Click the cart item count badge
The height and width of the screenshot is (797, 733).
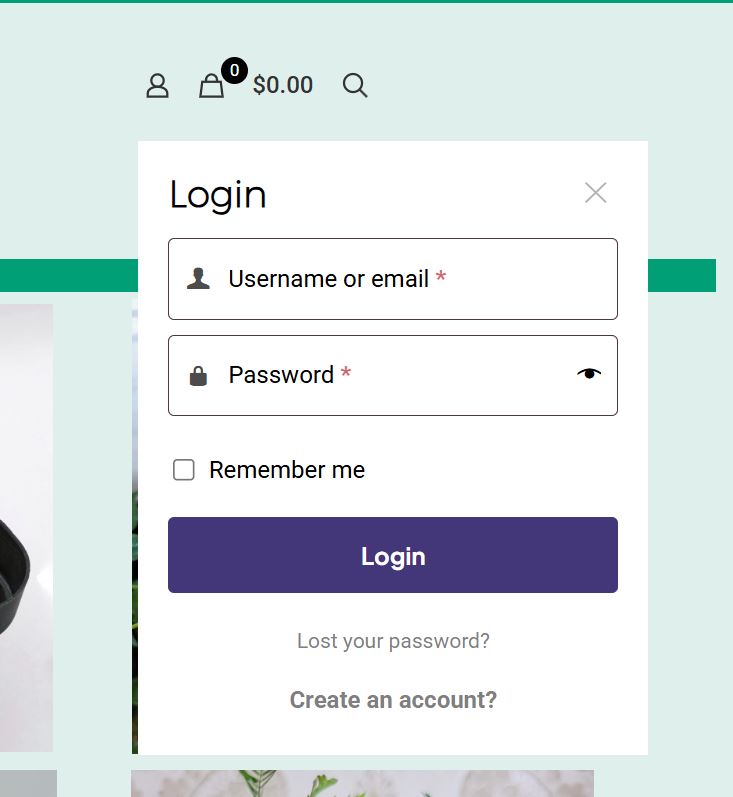click(234, 70)
